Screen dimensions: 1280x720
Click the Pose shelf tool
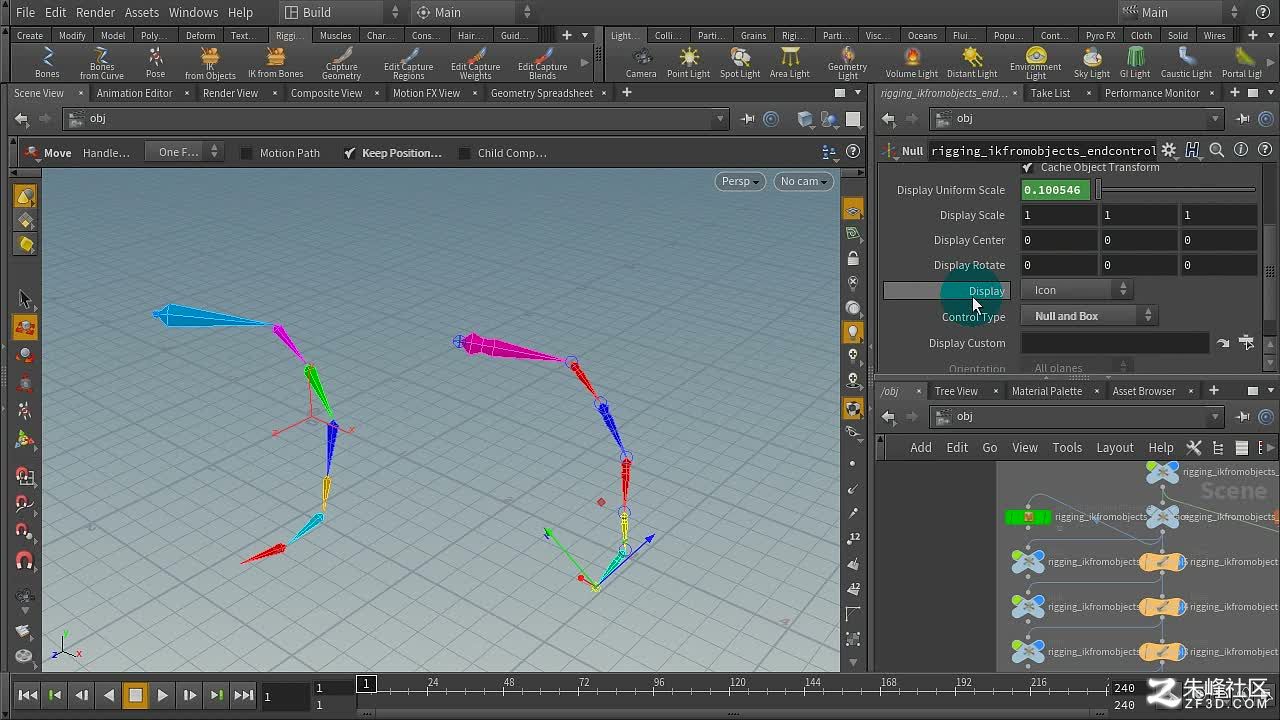[x=155, y=63]
